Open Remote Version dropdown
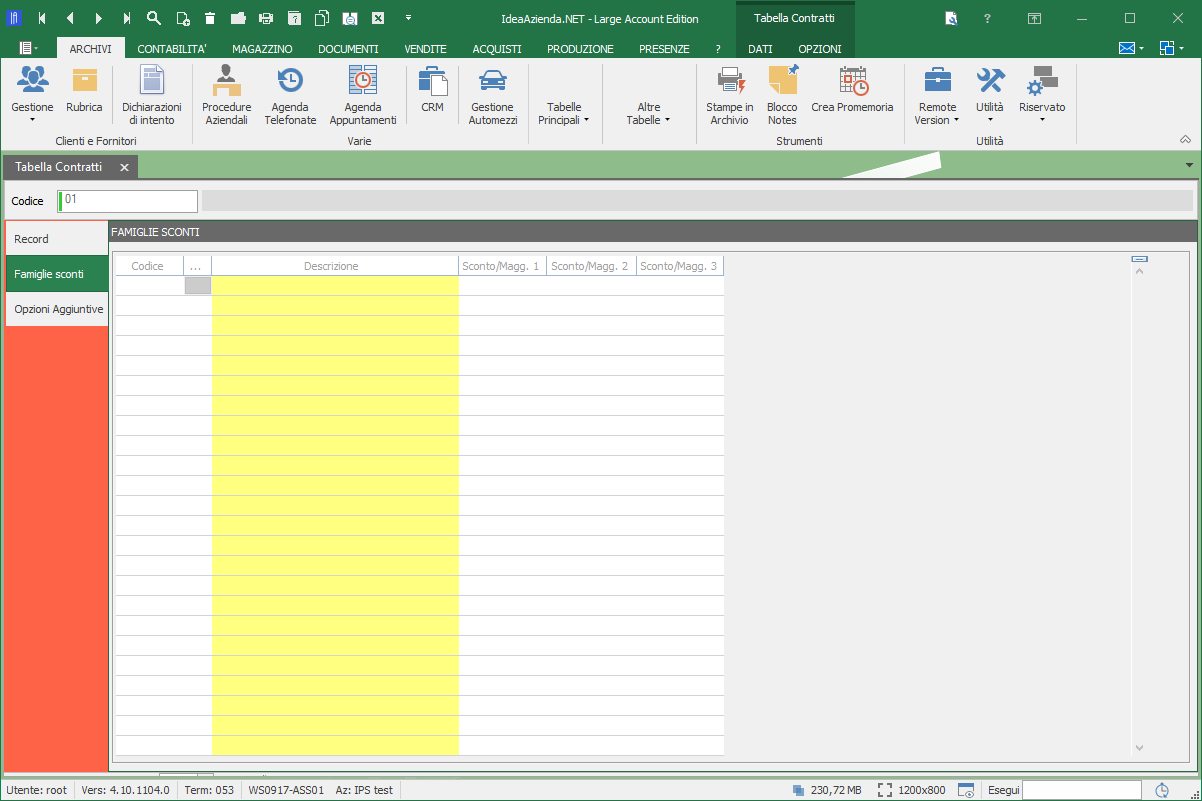The width and height of the screenshot is (1202, 801). coord(937,95)
